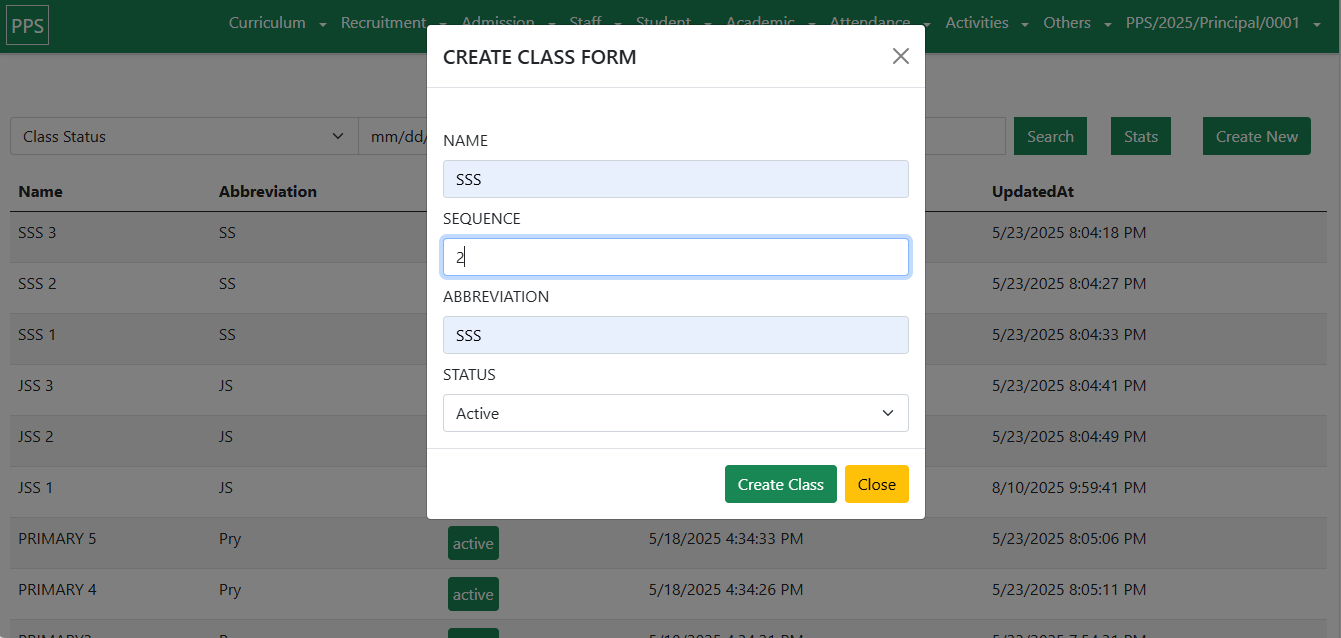Open the Status dropdown showing Active
The height and width of the screenshot is (638, 1341).
(x=675, y=413)
